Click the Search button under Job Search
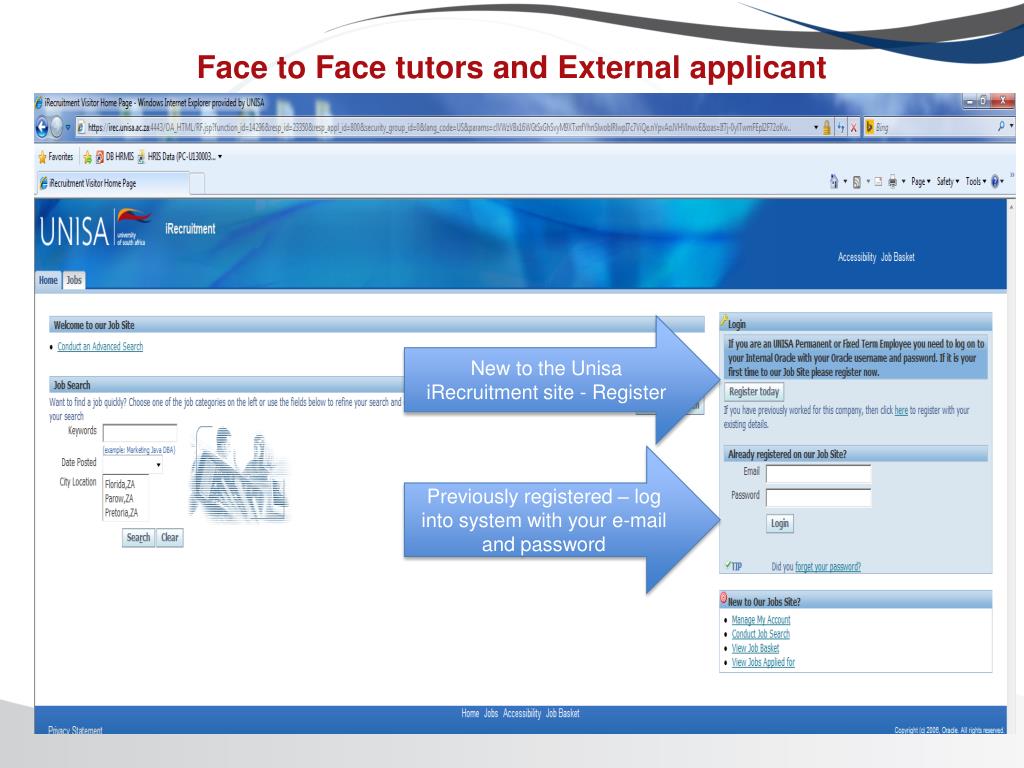 138,537
